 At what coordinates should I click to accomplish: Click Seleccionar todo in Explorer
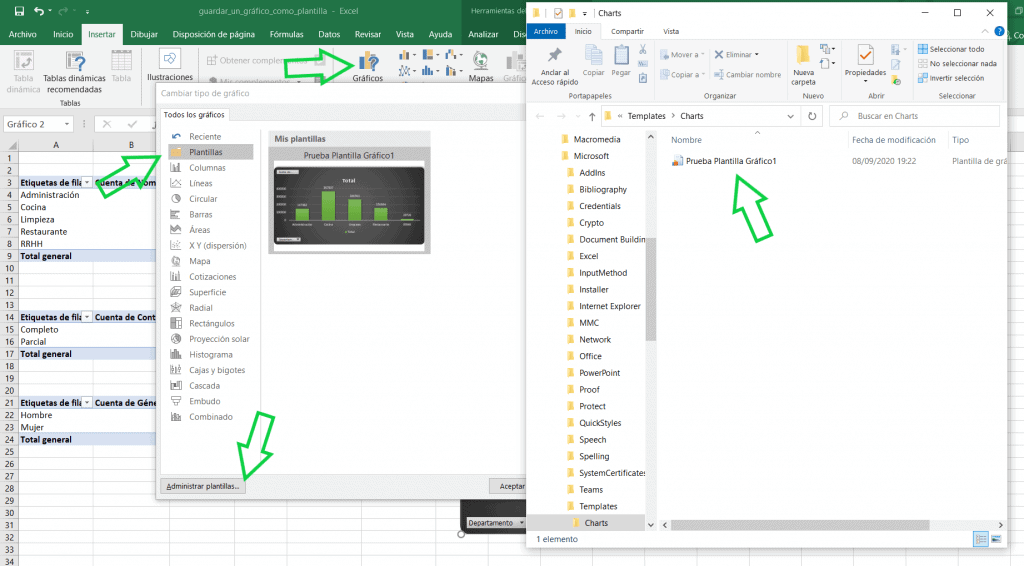click(951, 49)
